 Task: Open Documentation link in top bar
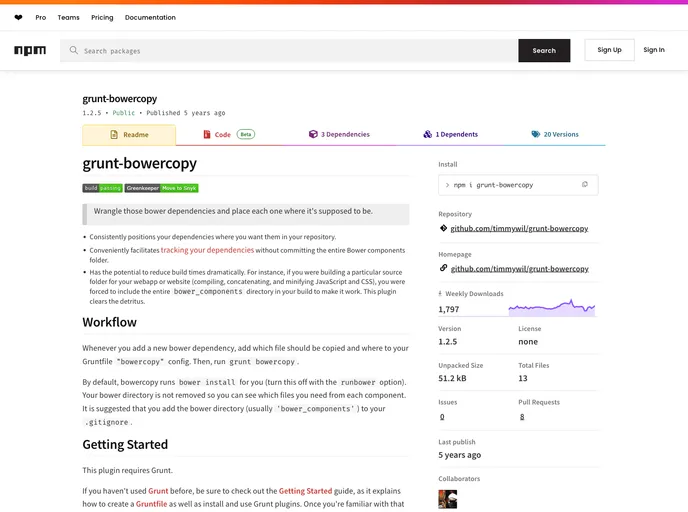point(150,18)
